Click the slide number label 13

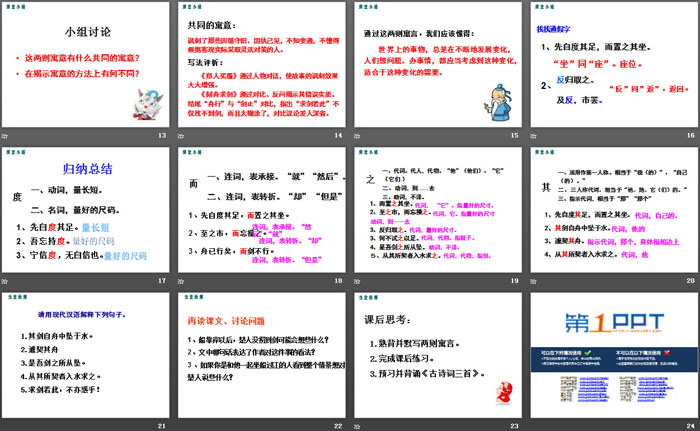(x=162, y=135)
